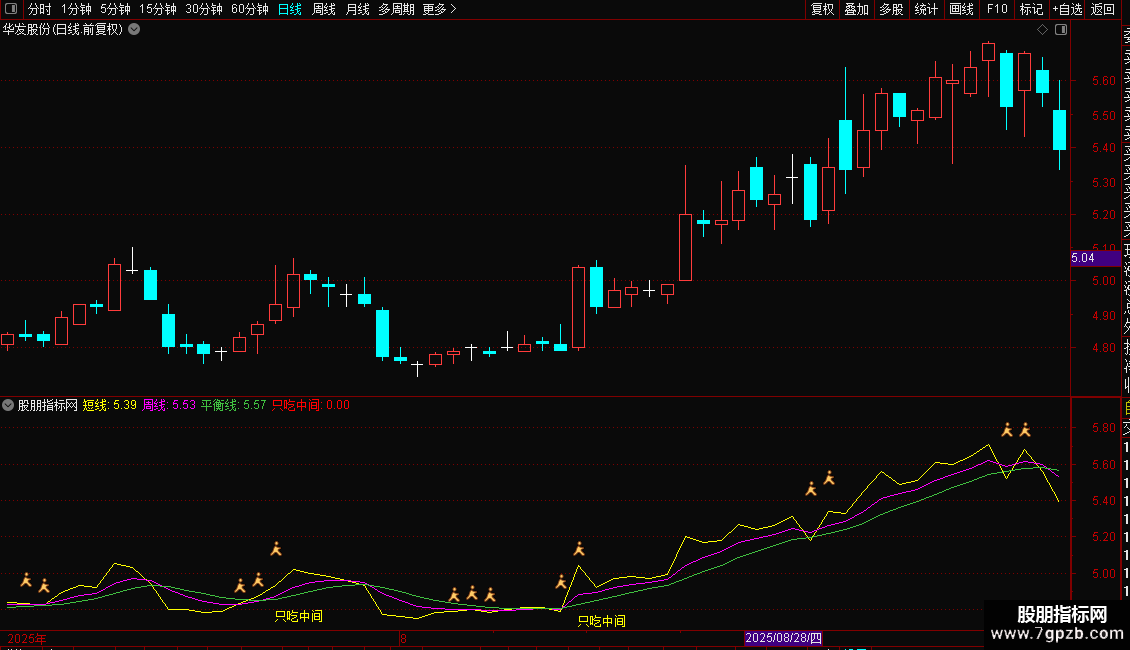Open the 复权 adjustment option
This screenshot has width=1130, height=650.
tap(822, 9)
